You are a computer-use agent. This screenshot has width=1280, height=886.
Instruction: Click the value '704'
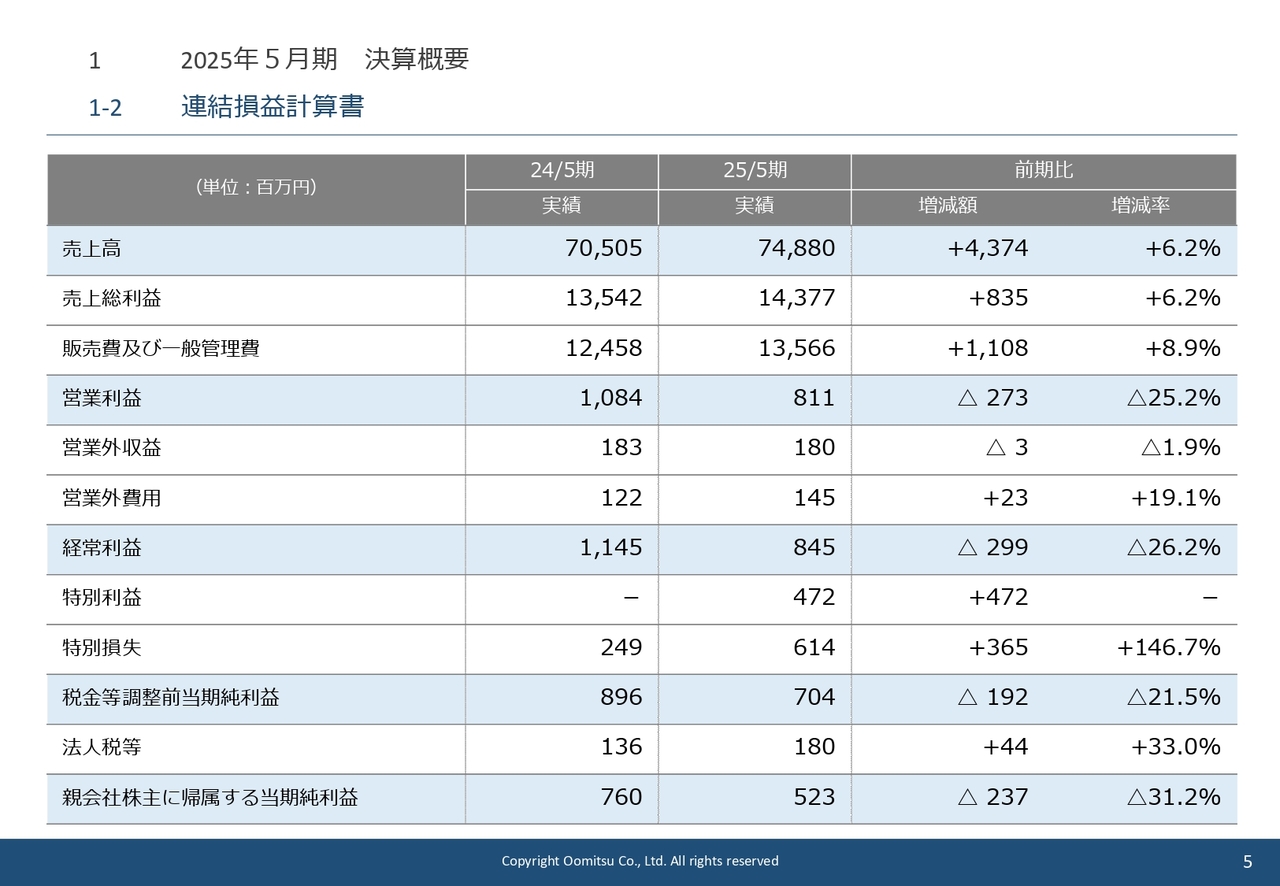pos(815,697)
